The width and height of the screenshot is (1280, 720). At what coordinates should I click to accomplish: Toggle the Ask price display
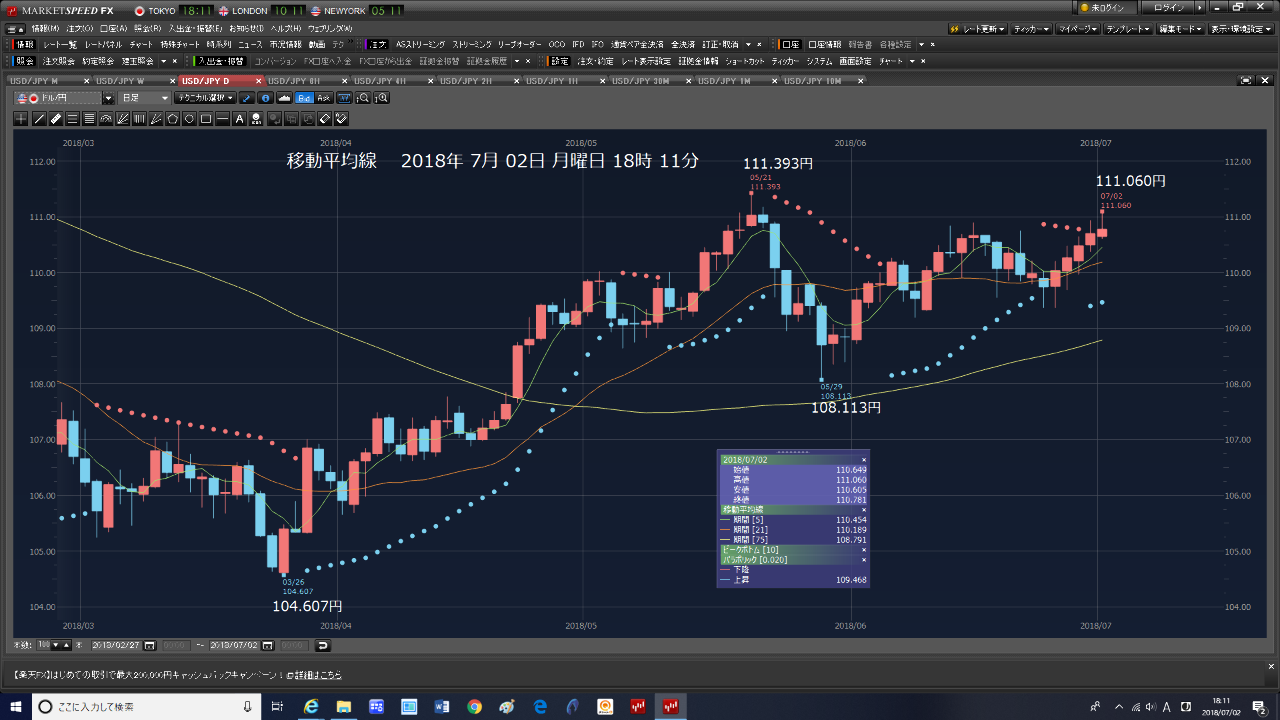pos(323,98)
